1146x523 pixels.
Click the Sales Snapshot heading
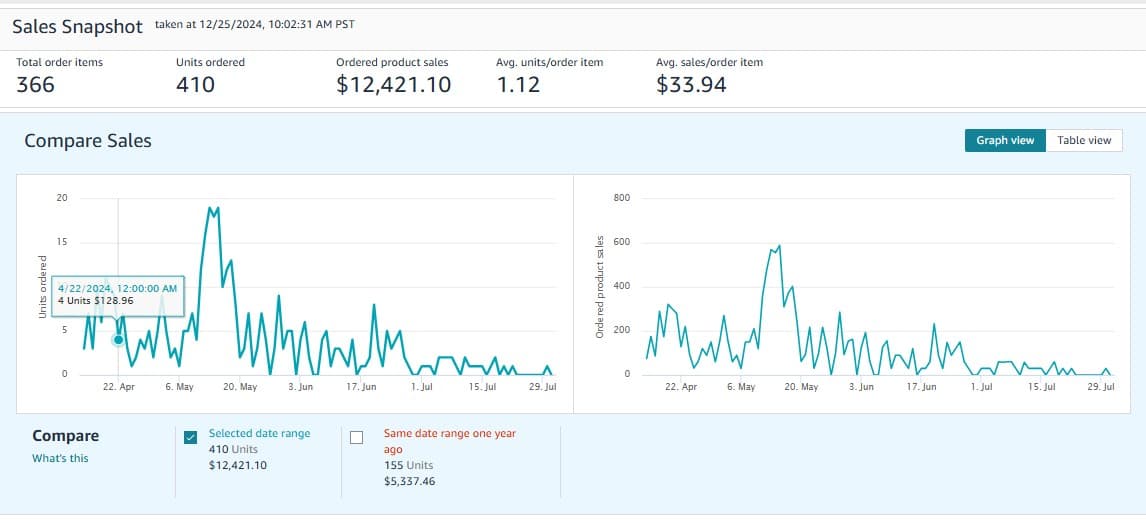pos(77,26)
